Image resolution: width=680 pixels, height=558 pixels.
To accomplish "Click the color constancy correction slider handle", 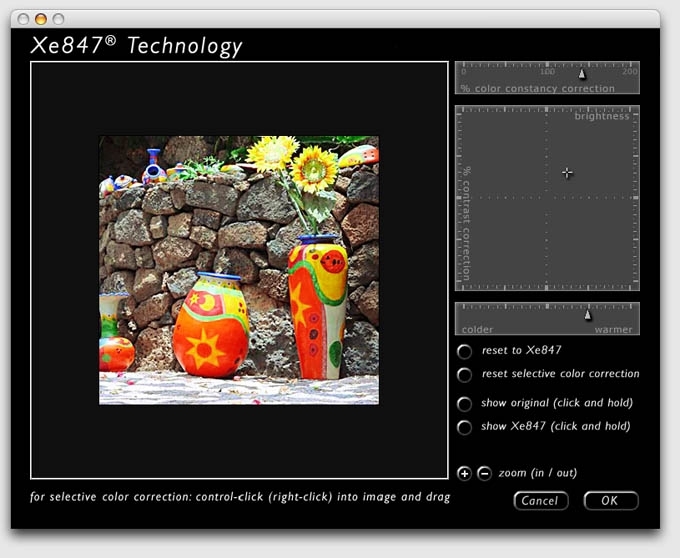I will (582, 75).
